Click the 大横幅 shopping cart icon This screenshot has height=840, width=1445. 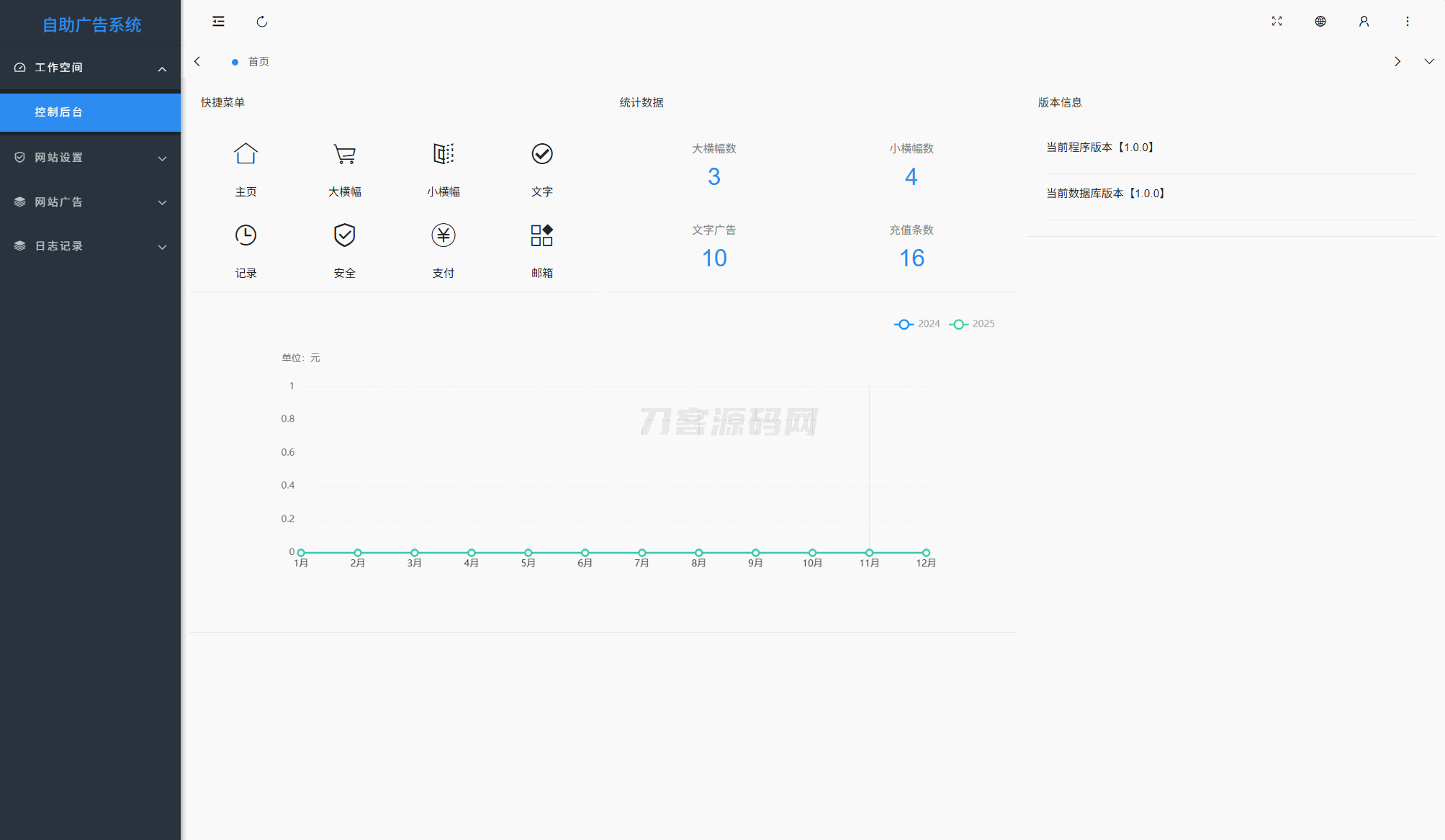pyautogui.click(x=344, y=154)
